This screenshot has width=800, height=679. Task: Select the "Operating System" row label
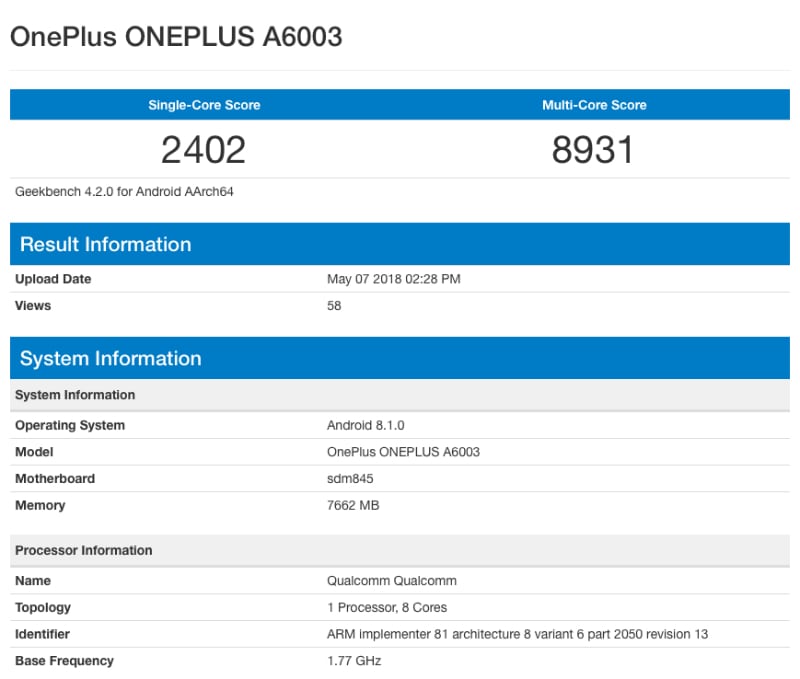[70, 425]
